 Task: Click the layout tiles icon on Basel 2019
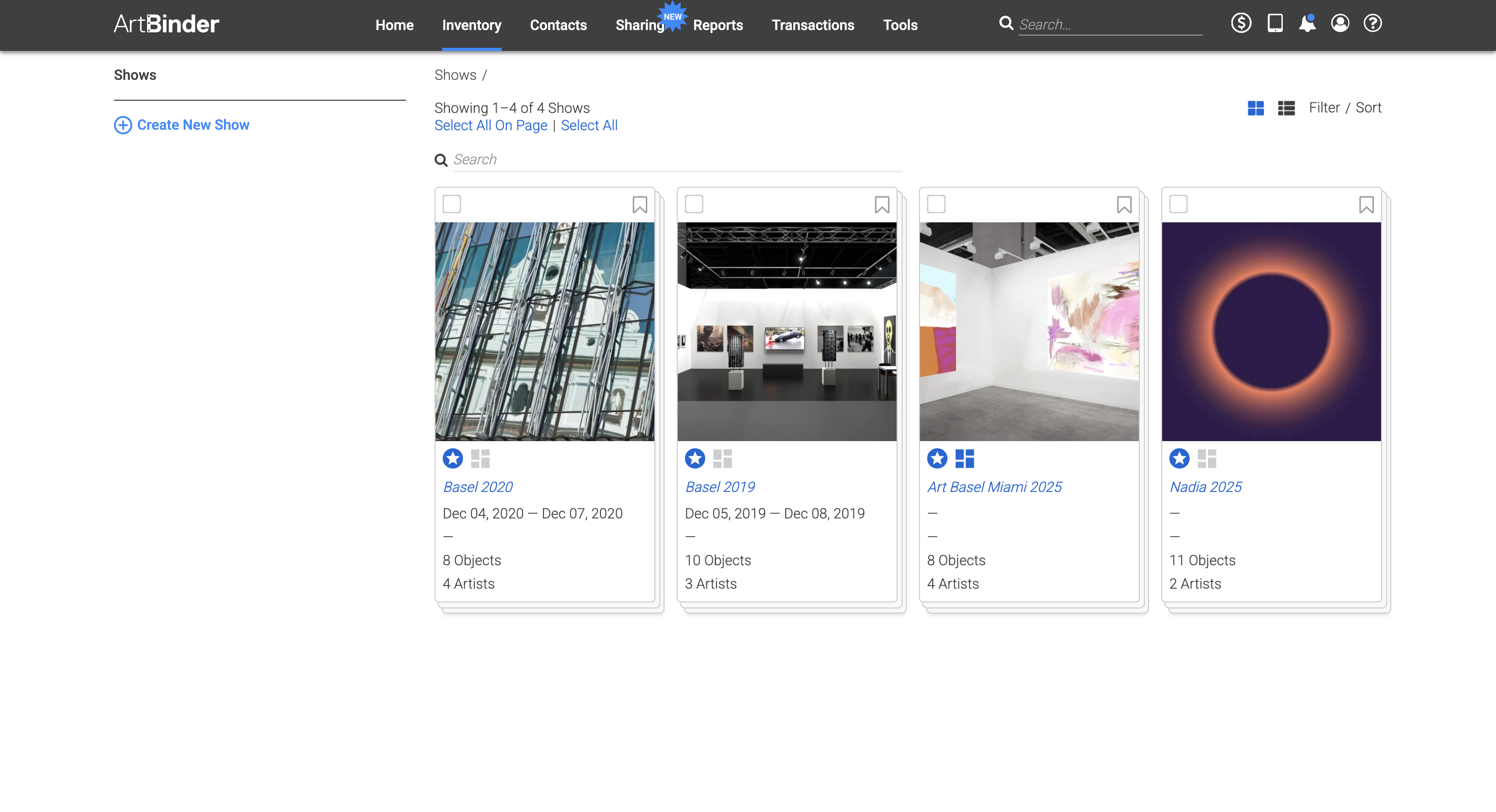pos(723,458)
